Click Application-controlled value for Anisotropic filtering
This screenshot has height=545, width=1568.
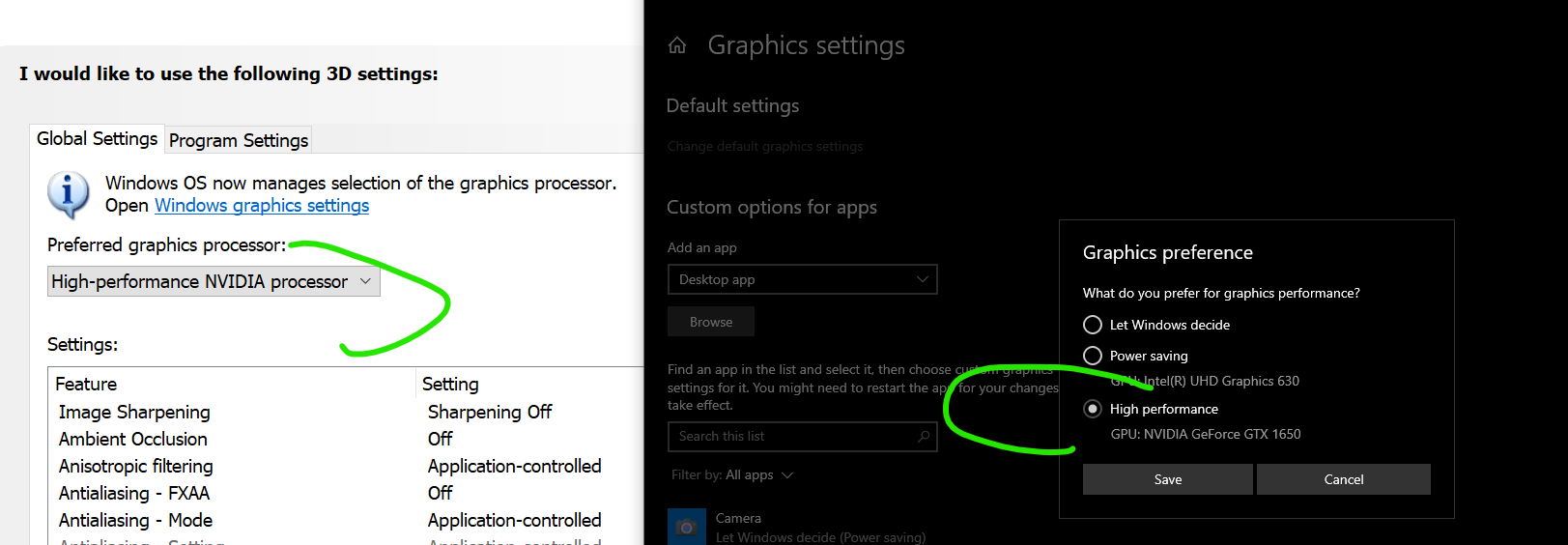coord(514,467)
